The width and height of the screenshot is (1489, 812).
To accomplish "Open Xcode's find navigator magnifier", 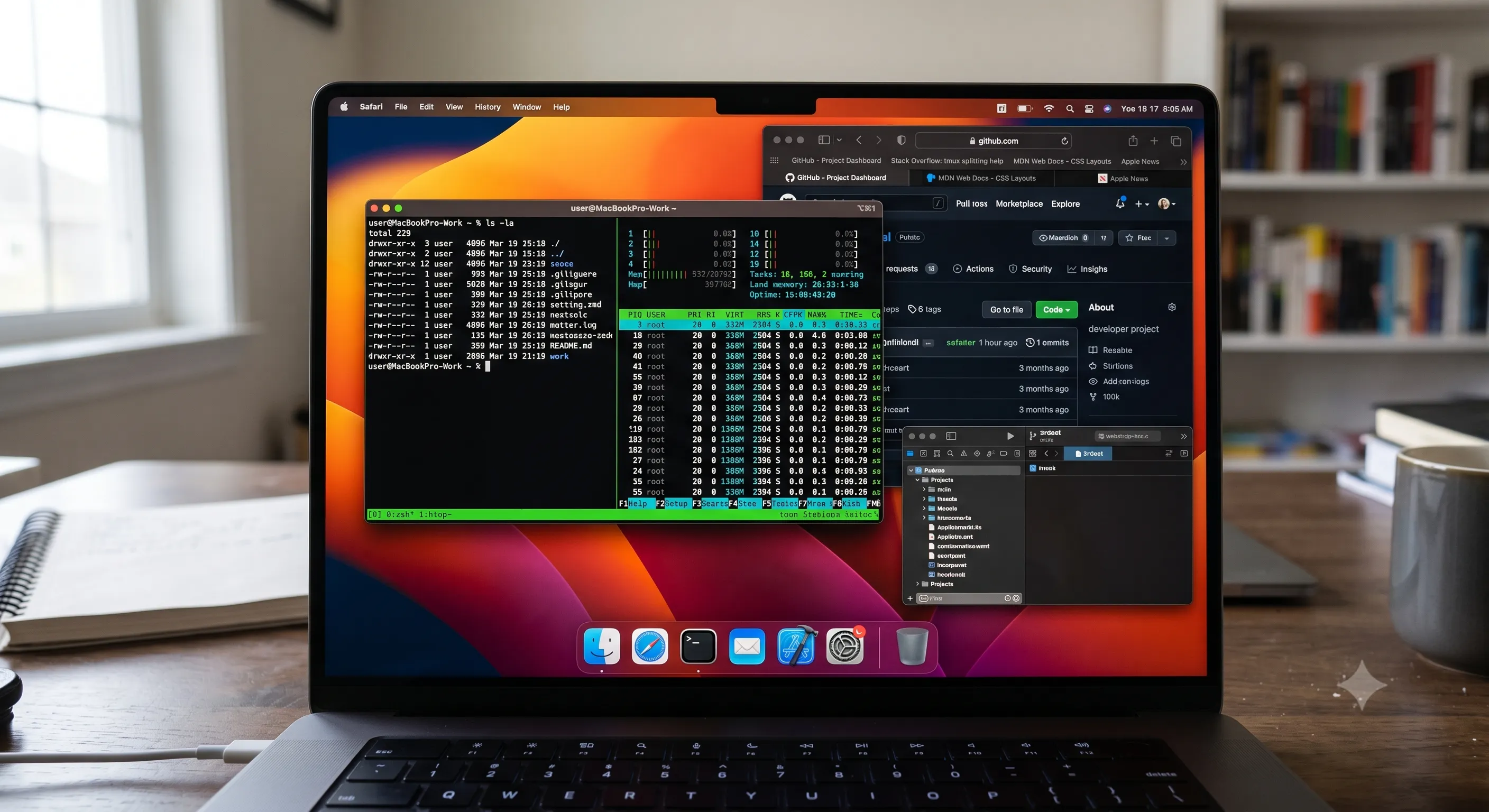I will (x=950, y=454).
